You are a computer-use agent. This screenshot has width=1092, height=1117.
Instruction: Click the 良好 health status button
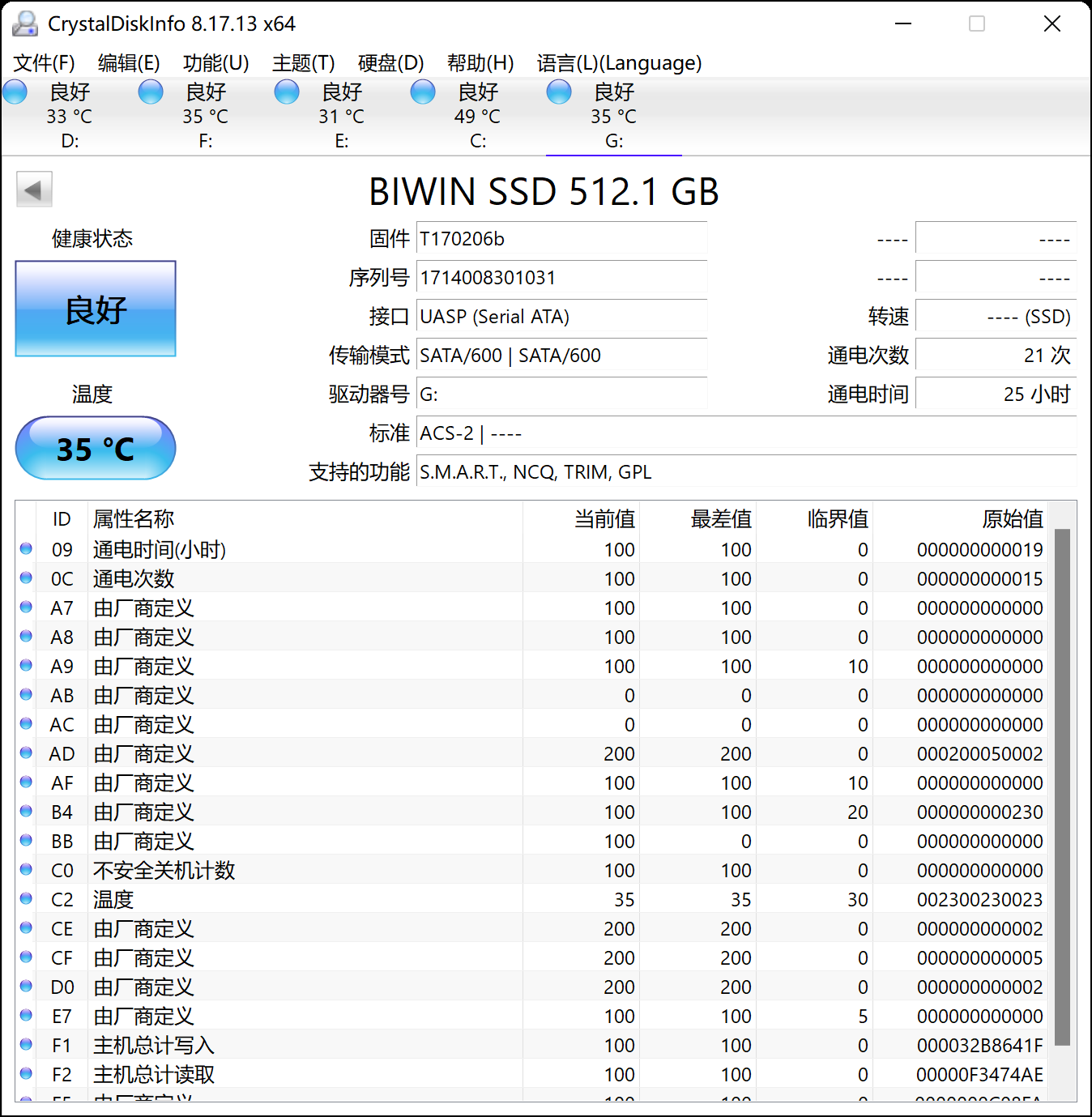(96, 309)
